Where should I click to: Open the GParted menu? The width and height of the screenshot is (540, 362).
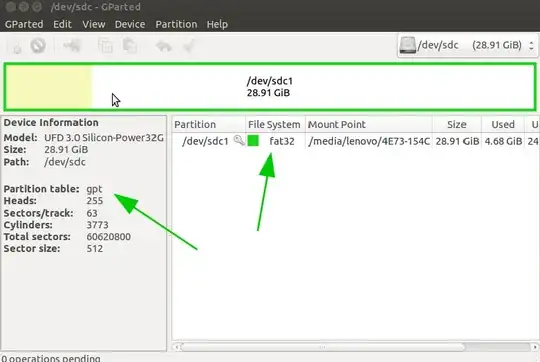pos(24,24)
